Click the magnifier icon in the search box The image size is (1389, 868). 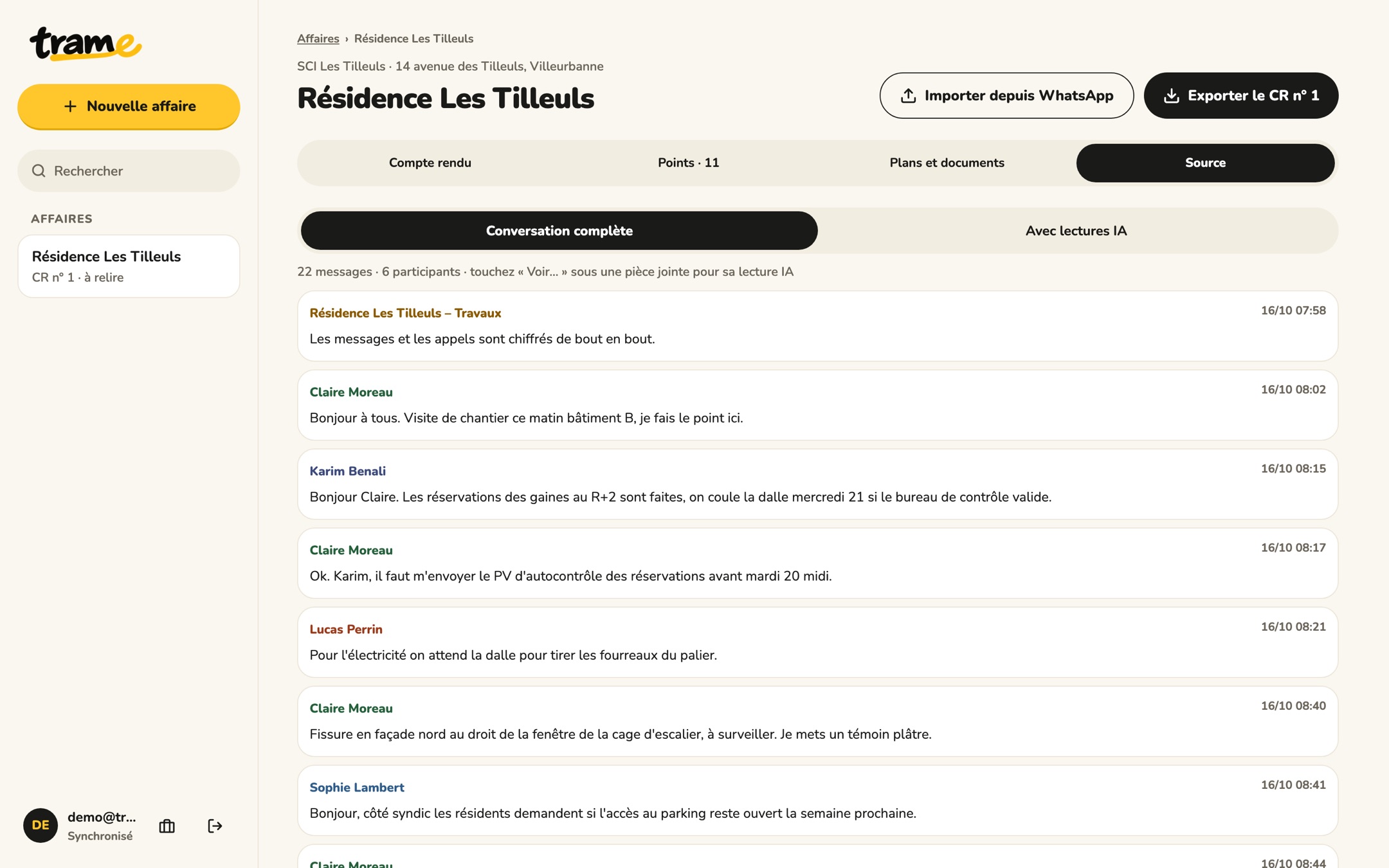coord(39,171)
